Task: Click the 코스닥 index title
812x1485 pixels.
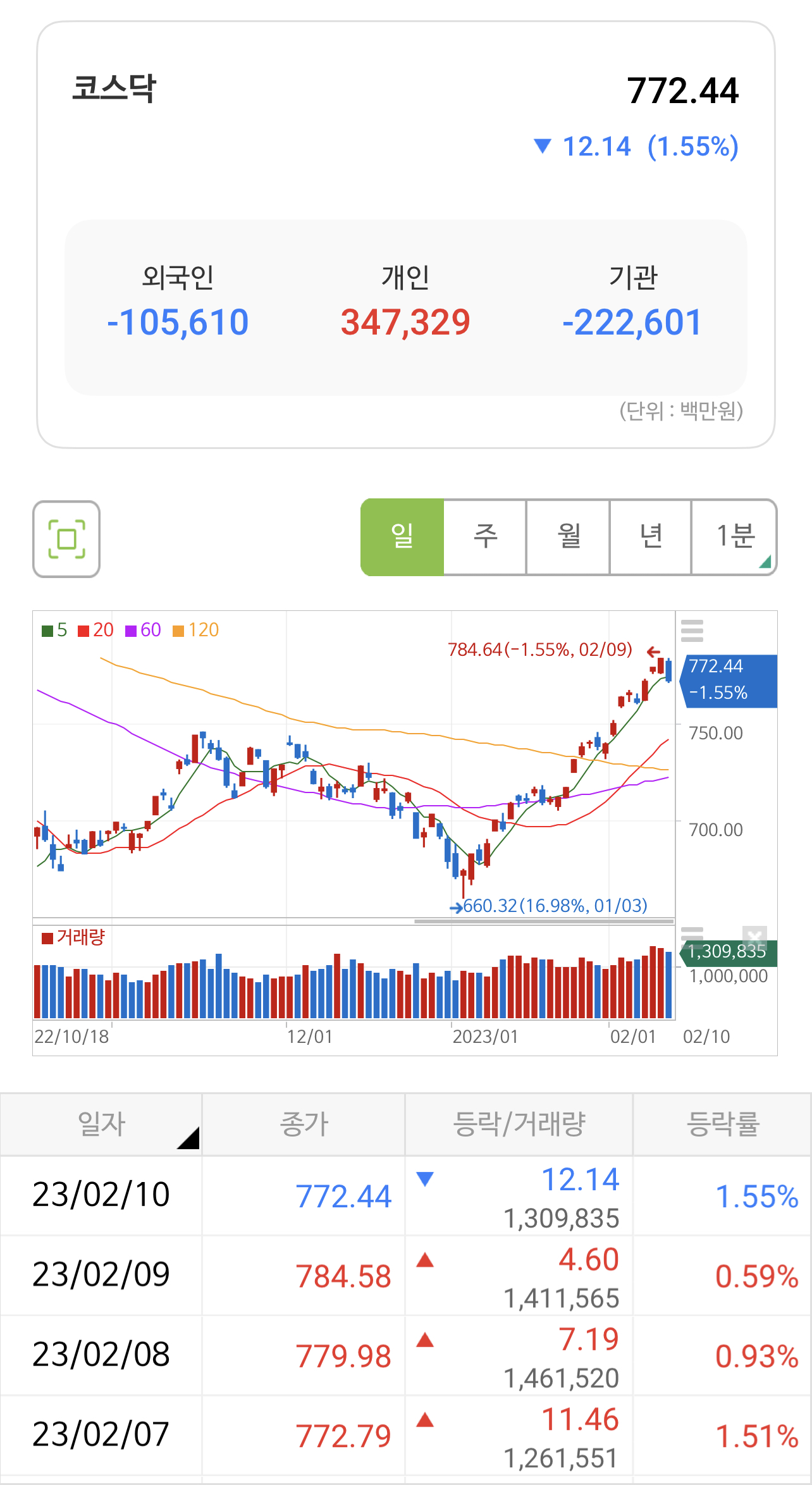Action: tap(114, 88)
